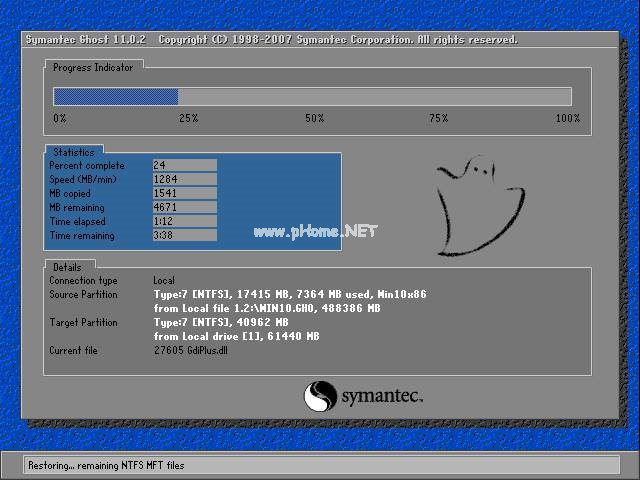Select the Time elapsed field
The width and height of the screenshot is (640, 480).
184,222
